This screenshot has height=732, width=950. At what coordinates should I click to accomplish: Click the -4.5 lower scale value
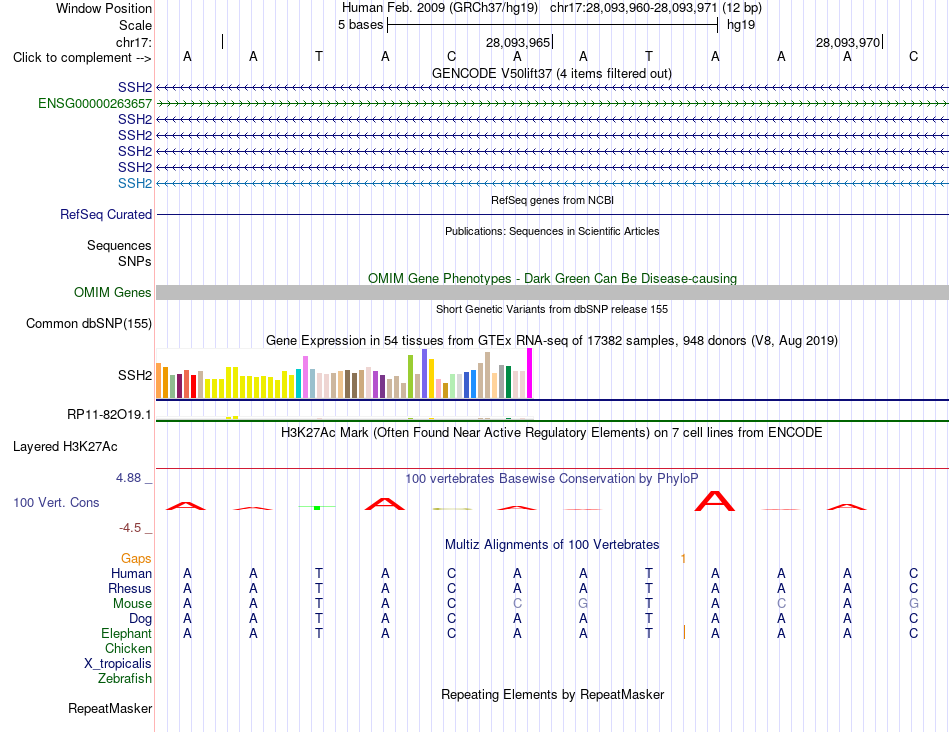pyautogui.click(x=130, y=528)
